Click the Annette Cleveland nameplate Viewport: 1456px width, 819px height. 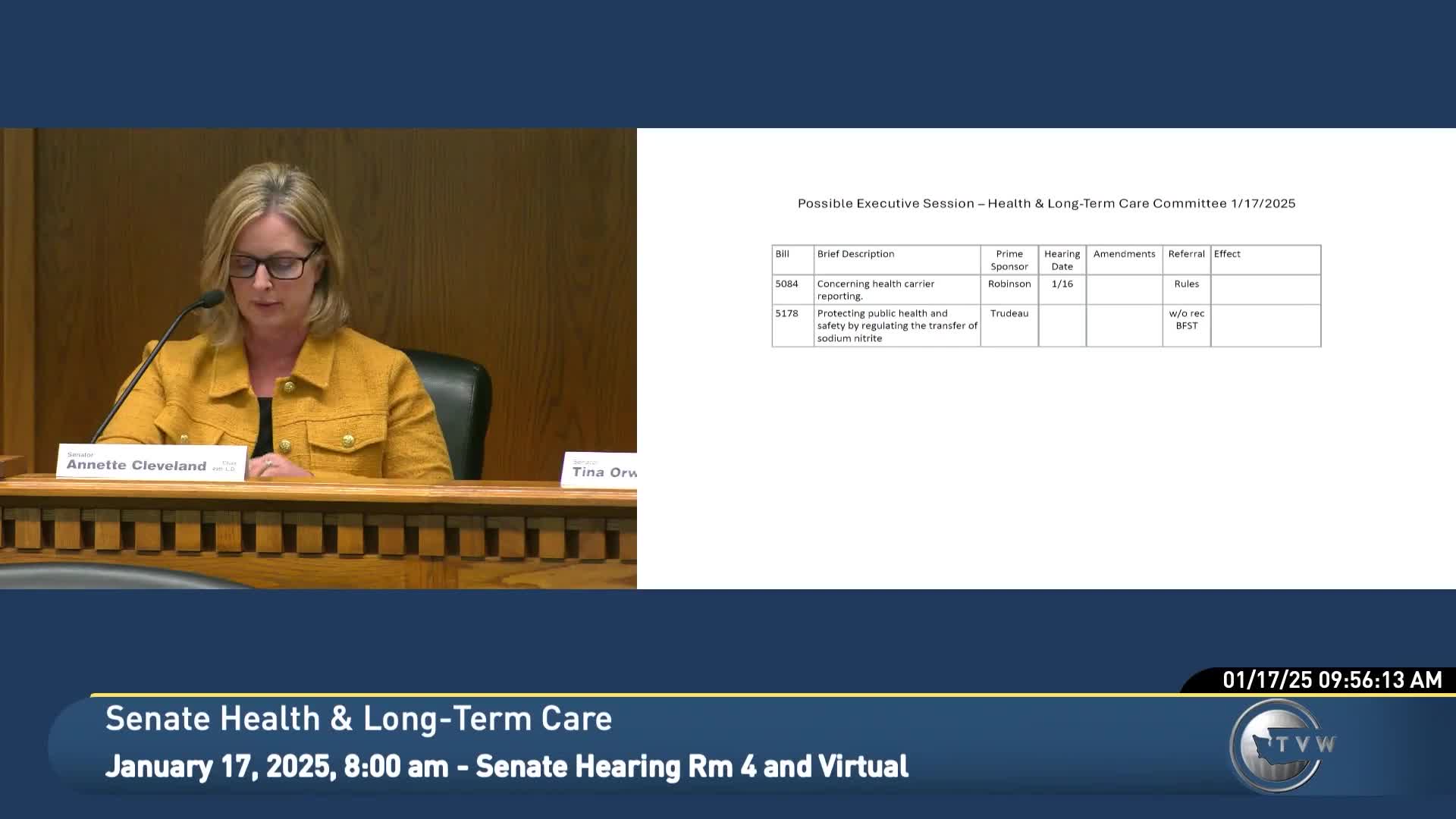click(151, 463)
